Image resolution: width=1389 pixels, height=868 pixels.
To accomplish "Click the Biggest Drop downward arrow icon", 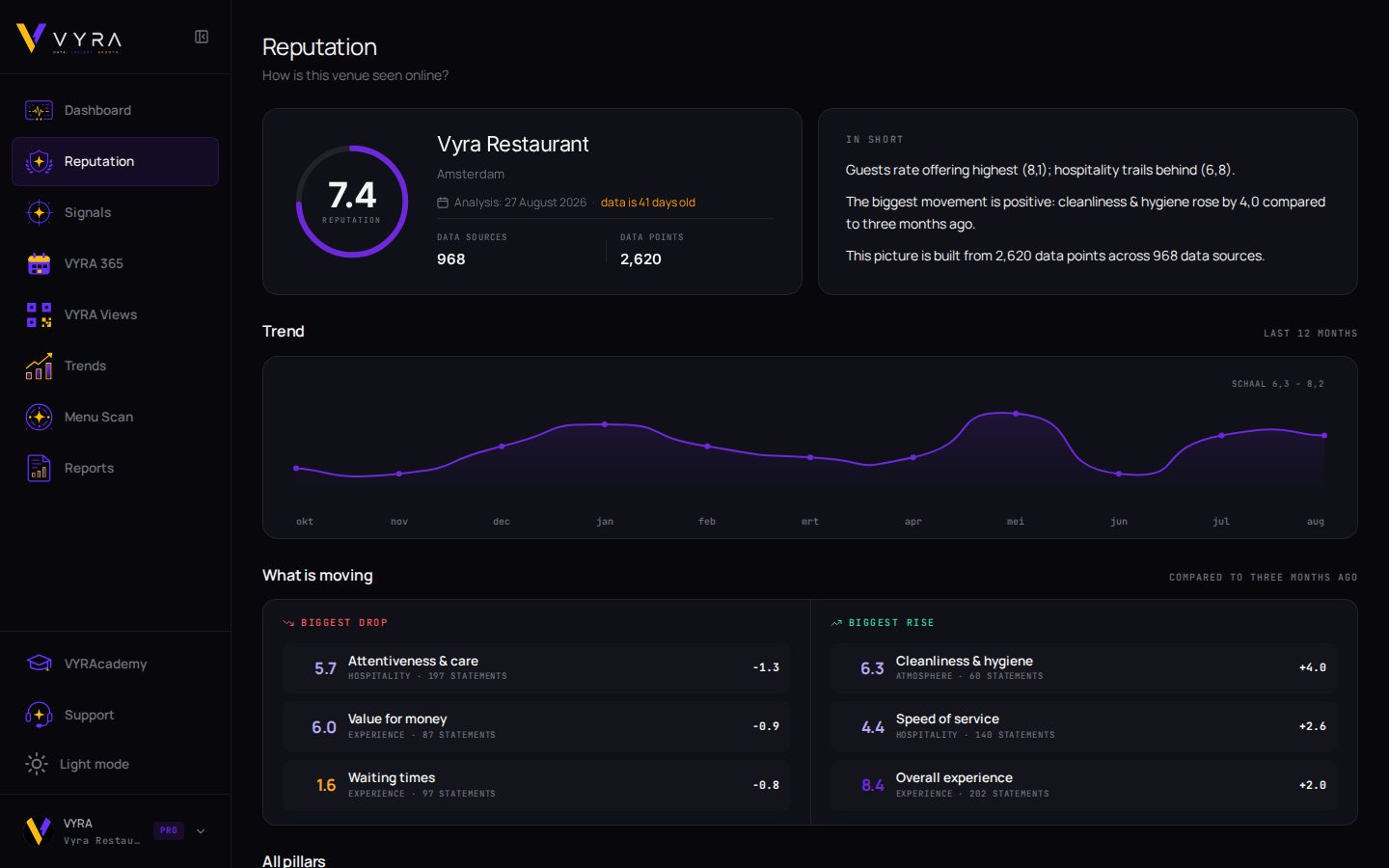I will point(288,623).
